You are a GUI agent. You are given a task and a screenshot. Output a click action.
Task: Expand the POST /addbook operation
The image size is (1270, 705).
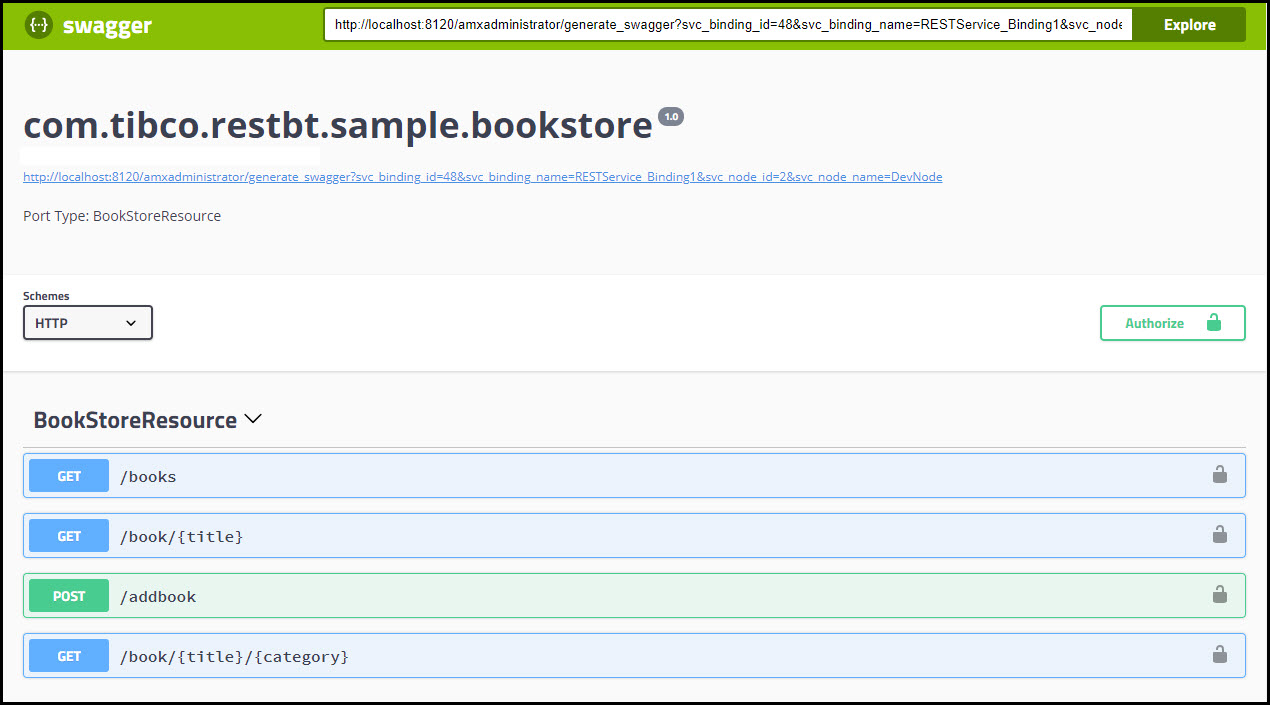[600, 596]
